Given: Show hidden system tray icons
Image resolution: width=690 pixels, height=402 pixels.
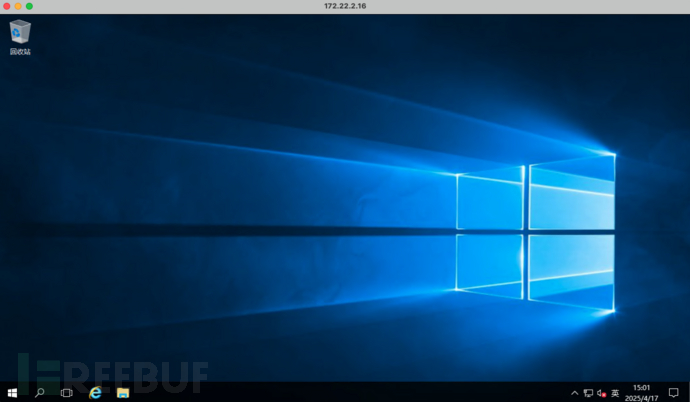Looking at the screenshot, I should coord(574,393).
